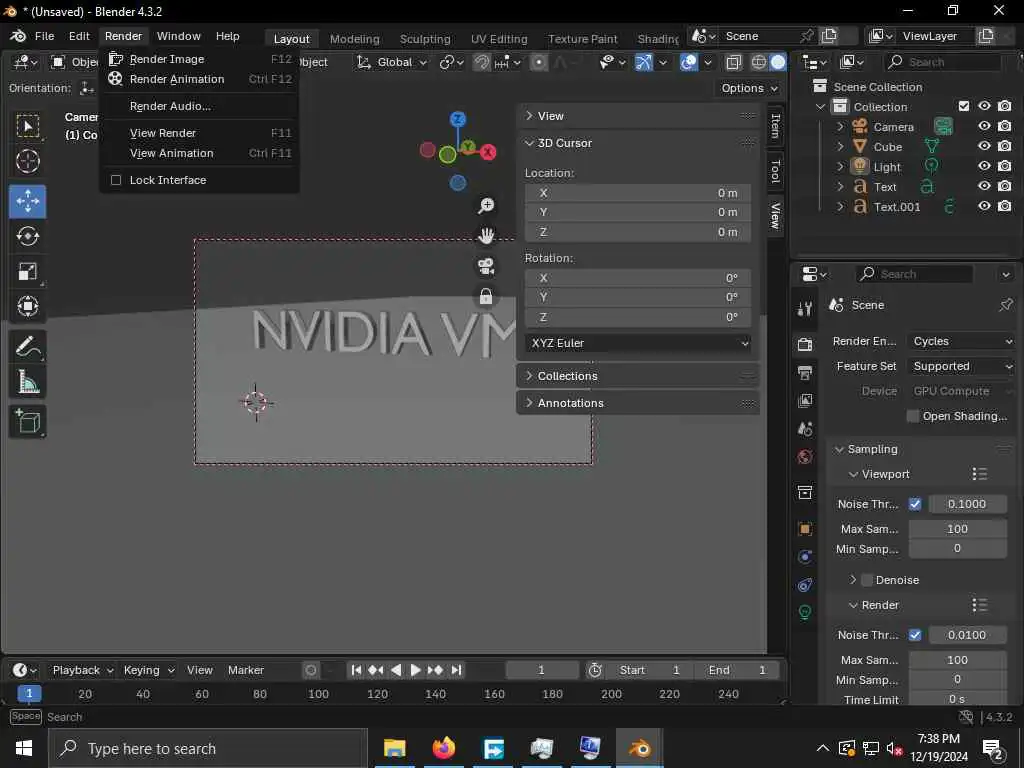Viewport: 1024px width, 768px height.
Task: Choose Render Audio from the menu
Action: click(x=200, y=106)
